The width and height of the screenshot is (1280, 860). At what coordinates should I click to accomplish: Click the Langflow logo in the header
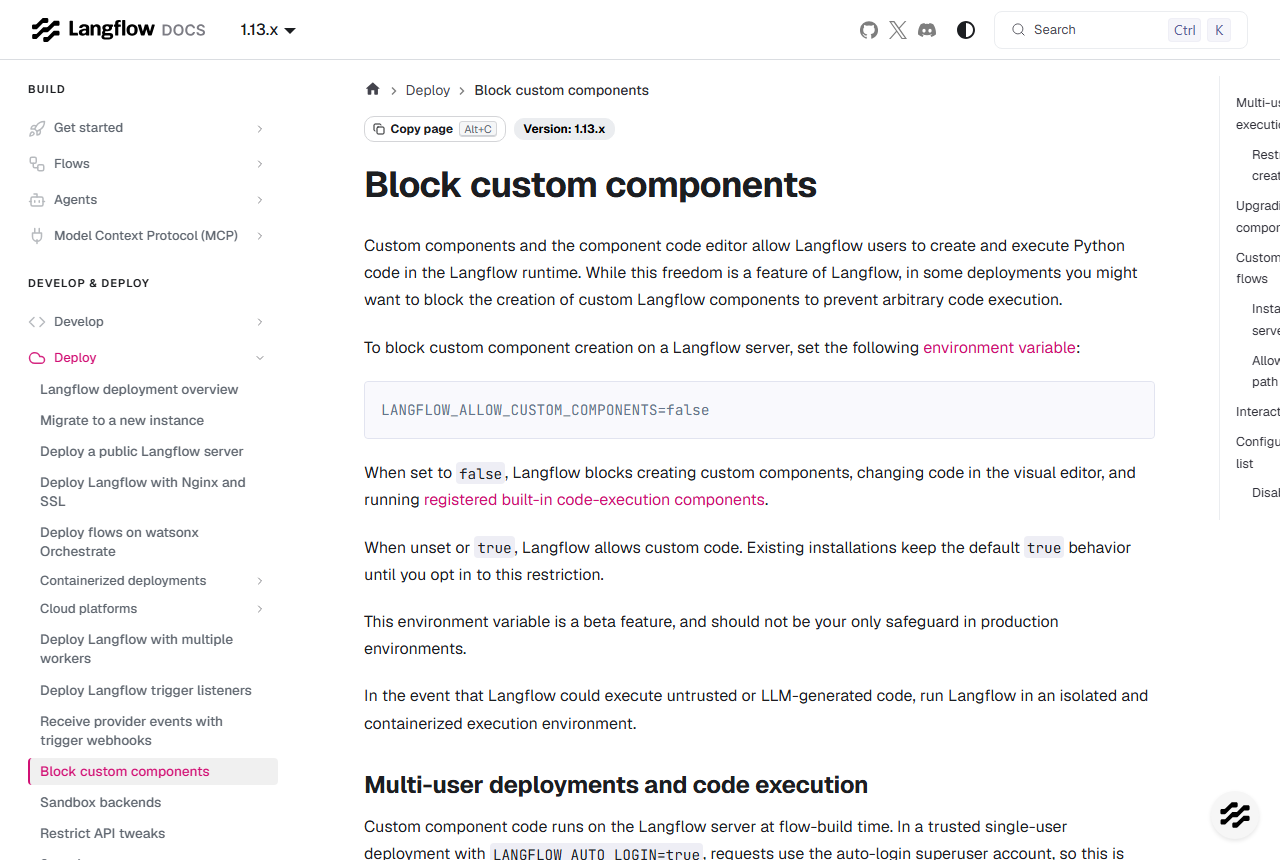pyautogui.click(x=118, y=29)
